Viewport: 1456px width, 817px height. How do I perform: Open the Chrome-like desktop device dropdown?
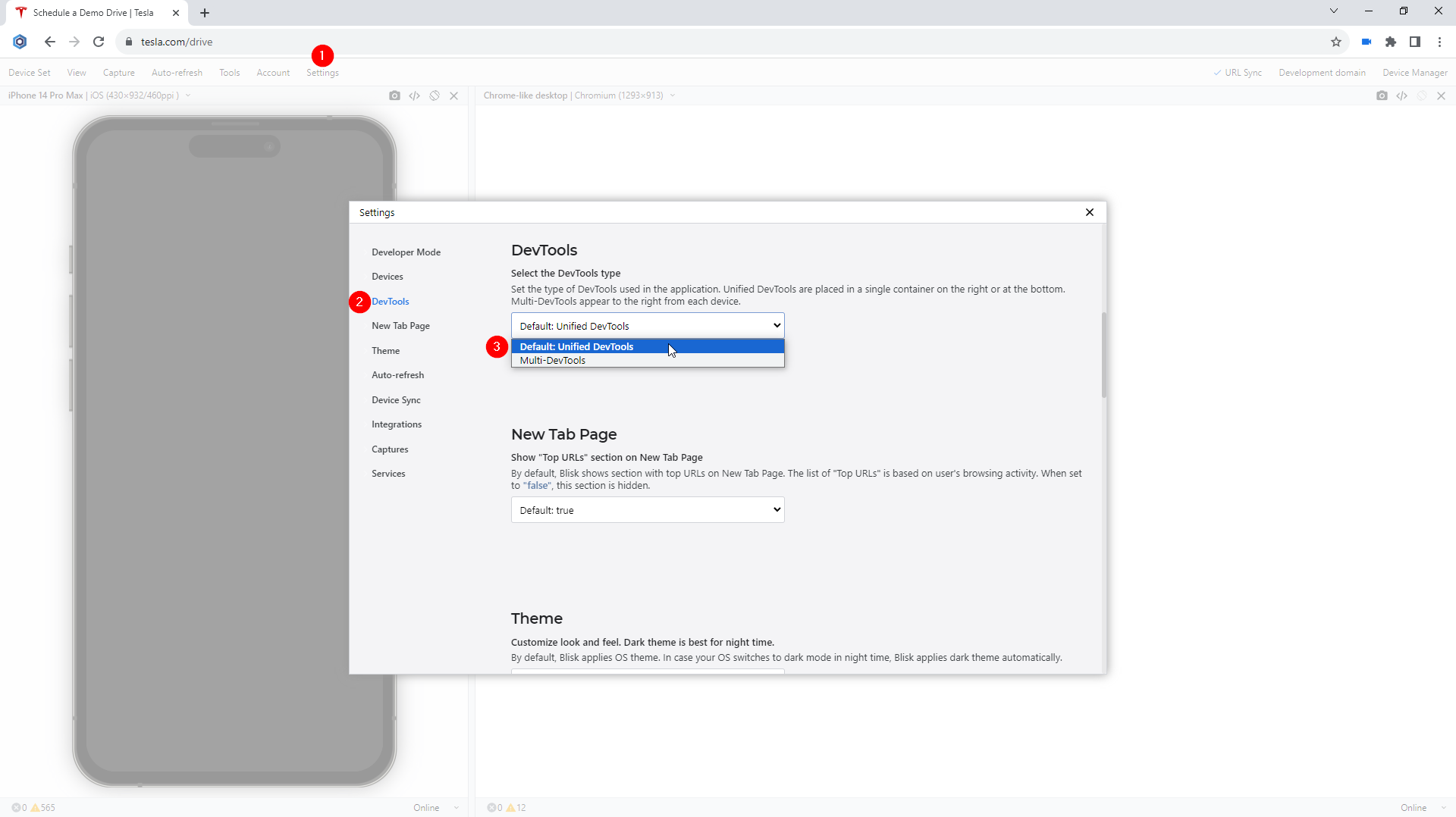673,95
